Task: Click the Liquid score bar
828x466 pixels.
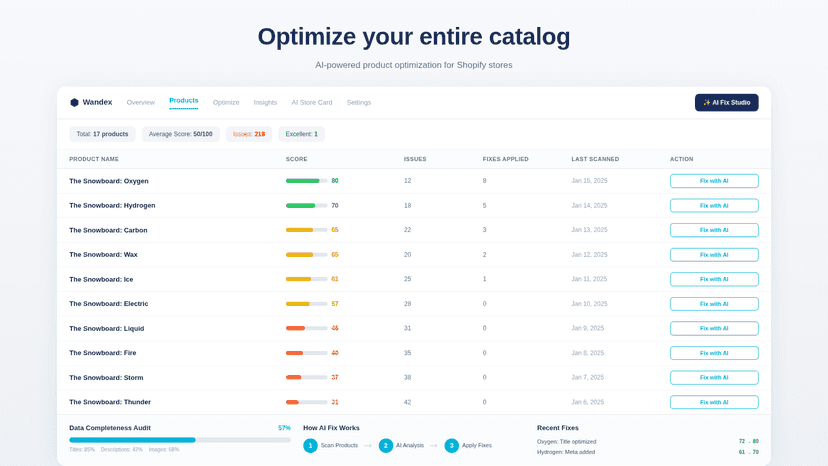Action: coord(306,328)
